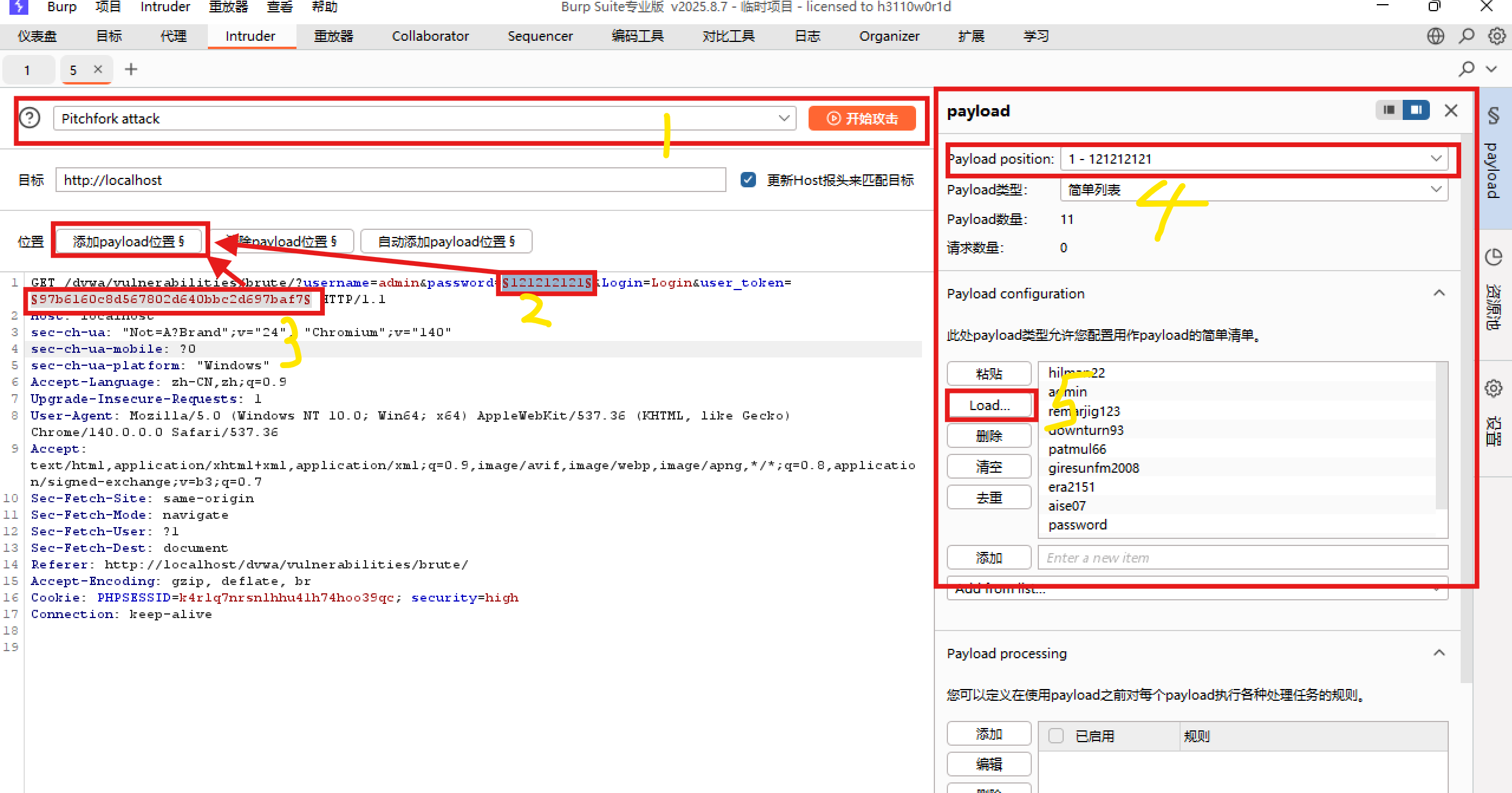Open settings icon in side rail

[x=1493, y=389]
